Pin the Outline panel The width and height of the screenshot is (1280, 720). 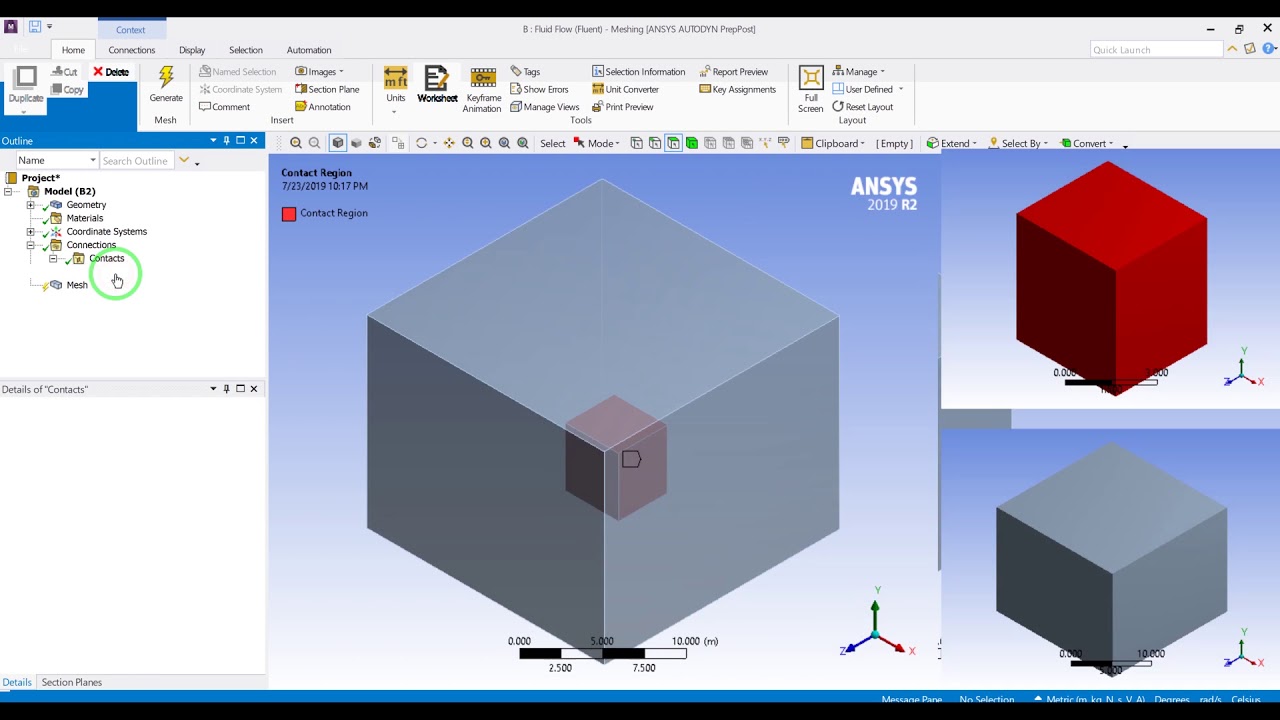[227, 141]
